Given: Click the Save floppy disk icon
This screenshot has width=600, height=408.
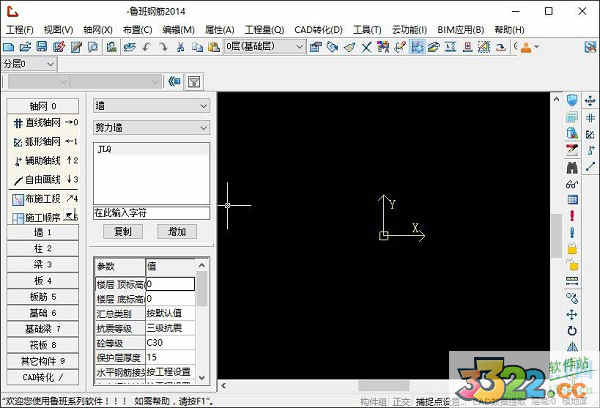Looking at the screenshot, I should (42, 47).
